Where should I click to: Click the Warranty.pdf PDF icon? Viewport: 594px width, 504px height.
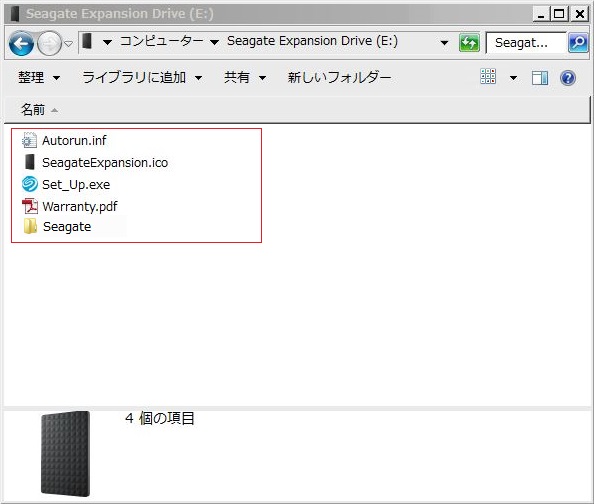tap(30, 206)
